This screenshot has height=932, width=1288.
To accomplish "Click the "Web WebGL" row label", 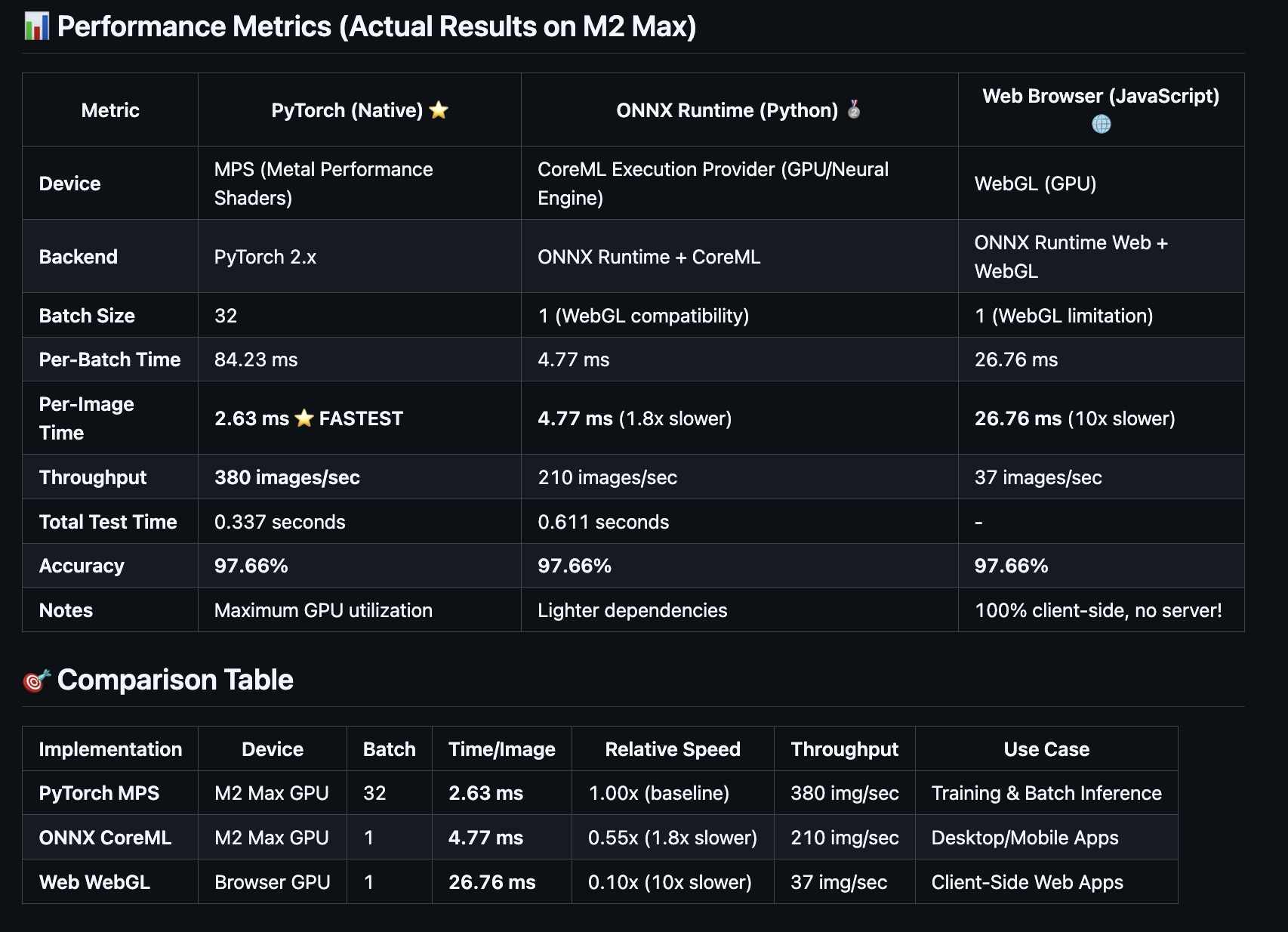I will click(x=94, y=882).
